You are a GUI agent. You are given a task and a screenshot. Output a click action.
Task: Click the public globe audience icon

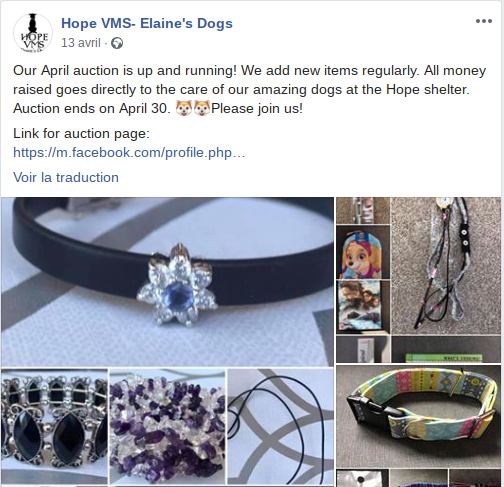[117, 43]
